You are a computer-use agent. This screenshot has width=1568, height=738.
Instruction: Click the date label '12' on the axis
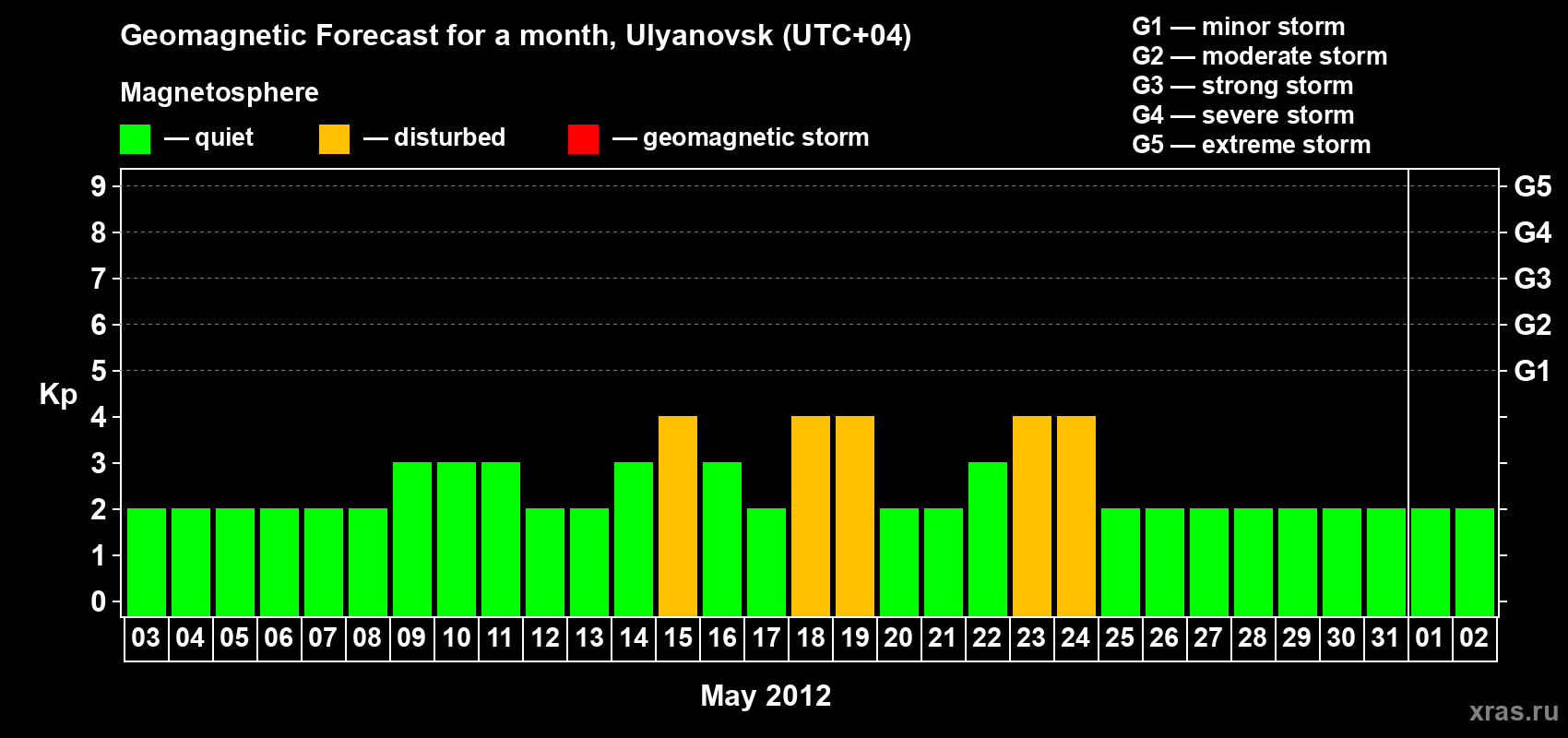click(x=545, y=637)
